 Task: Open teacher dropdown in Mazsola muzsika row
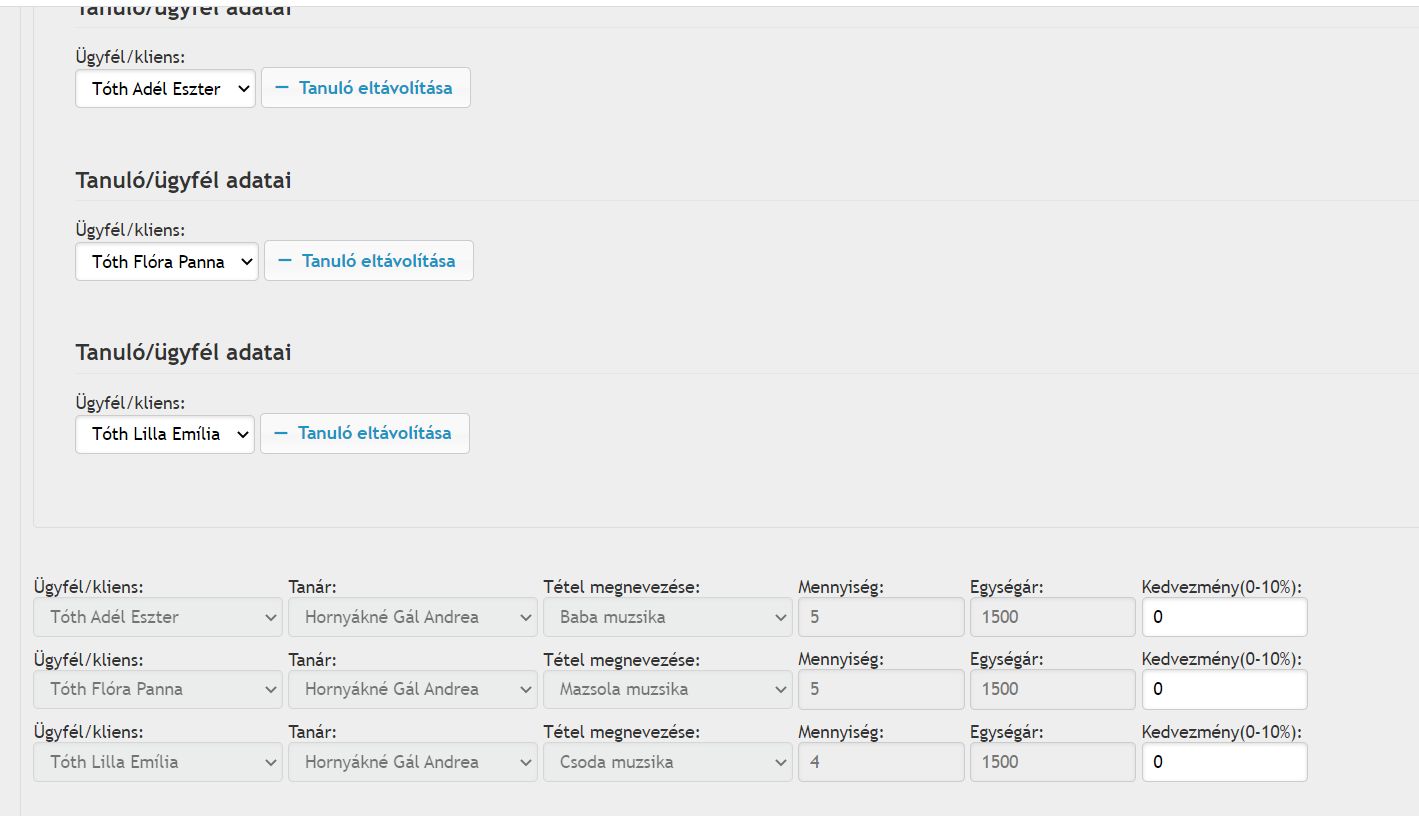click(413, 689)
